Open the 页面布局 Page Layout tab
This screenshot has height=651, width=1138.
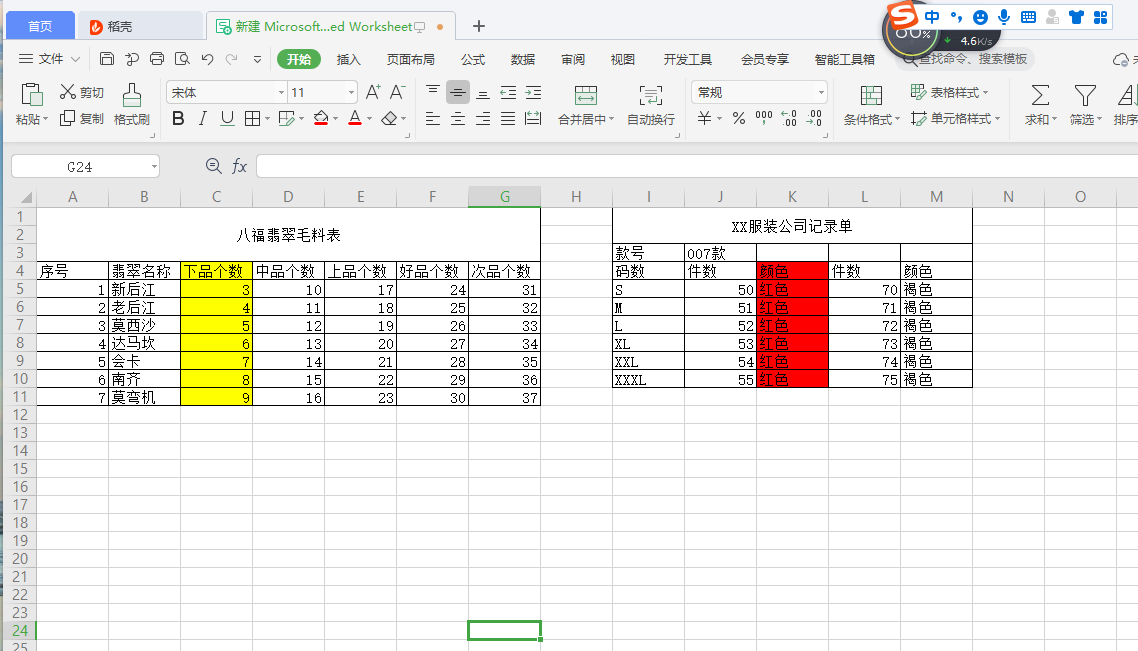[x=411, y=60]
